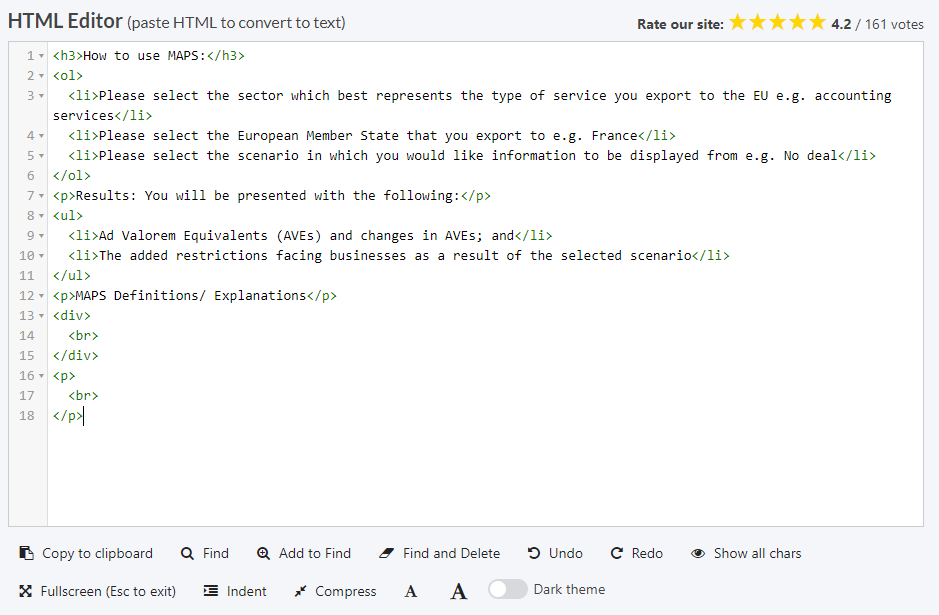This screenshot has height=615, width=939.
Task: Decrease font size with small A
Action: [x=411, y=591]
